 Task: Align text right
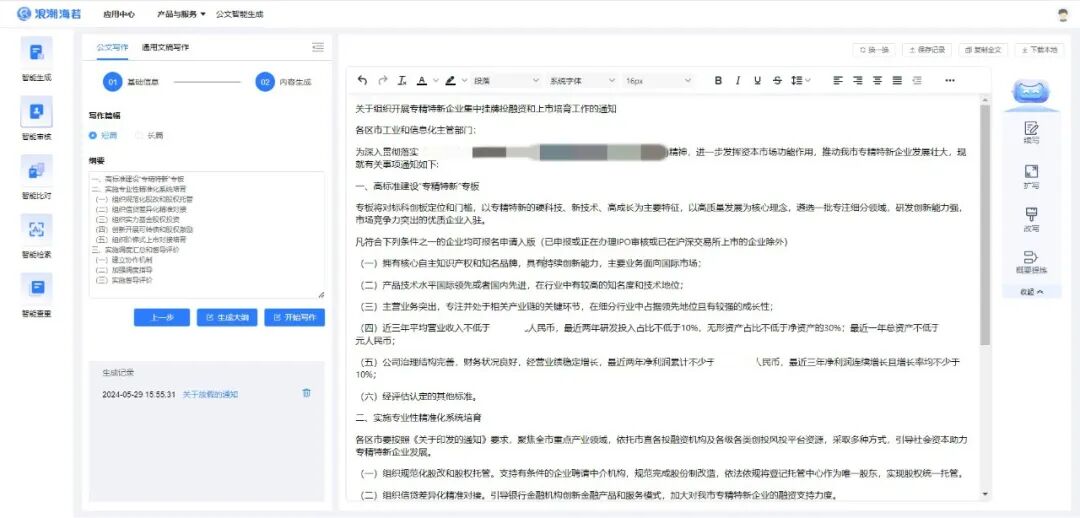(x=858, y=81)
